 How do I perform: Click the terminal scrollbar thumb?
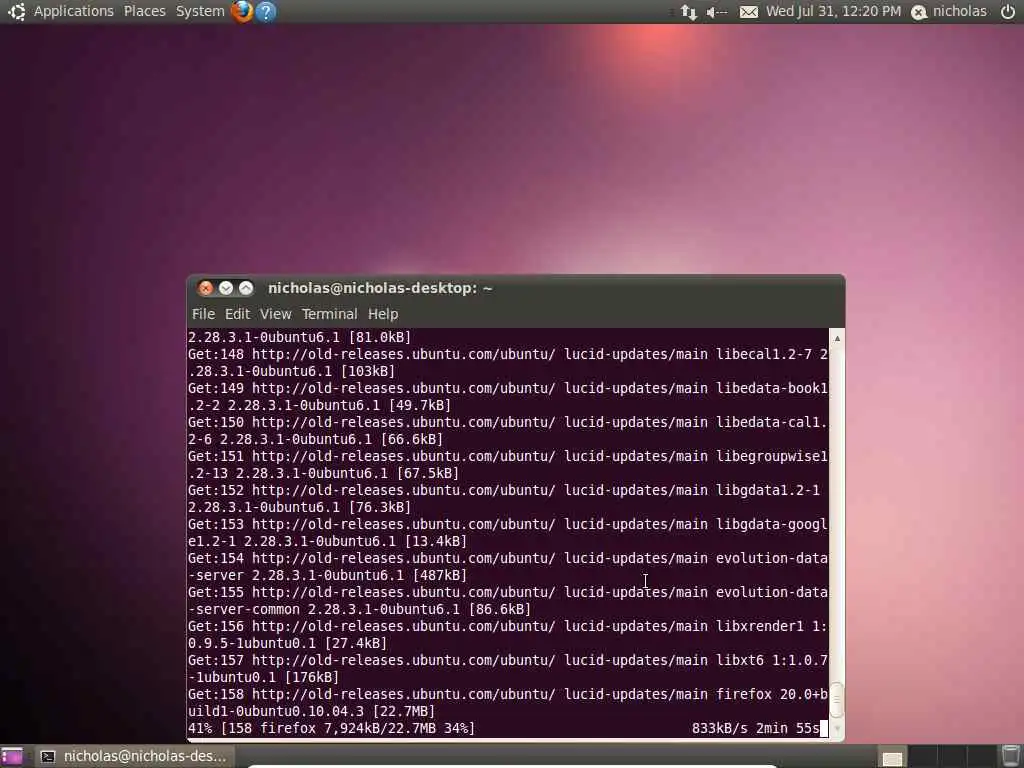837,699
